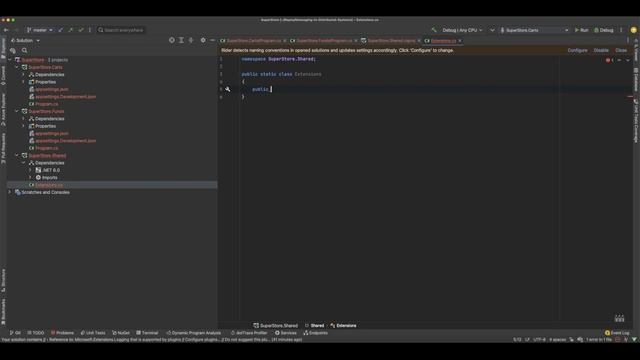Open the Solution explorer settings gear
The height and width of the screenshot is (360, 640).
click(x=203, y=40)
